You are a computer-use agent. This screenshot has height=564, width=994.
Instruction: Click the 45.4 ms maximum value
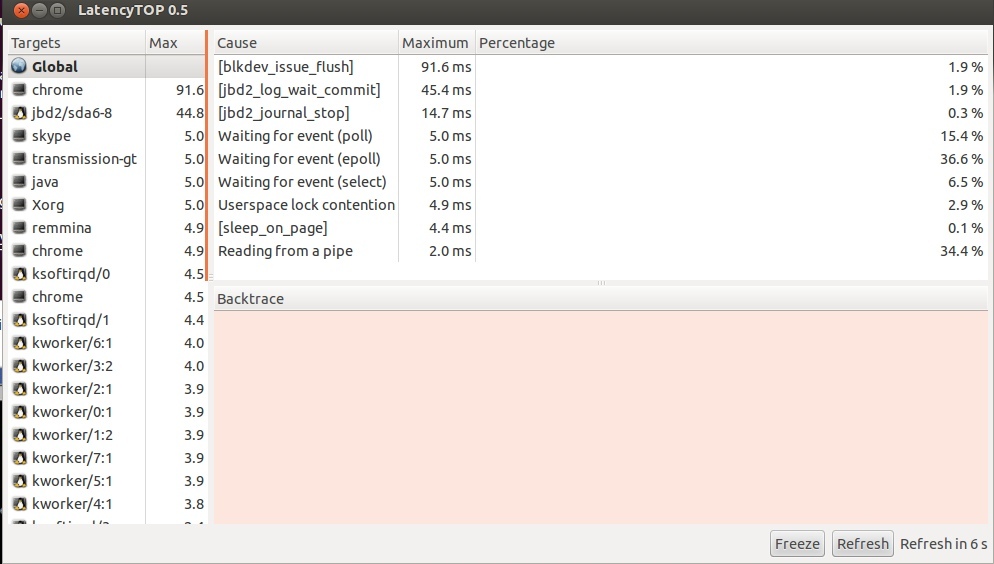(446, 90)
